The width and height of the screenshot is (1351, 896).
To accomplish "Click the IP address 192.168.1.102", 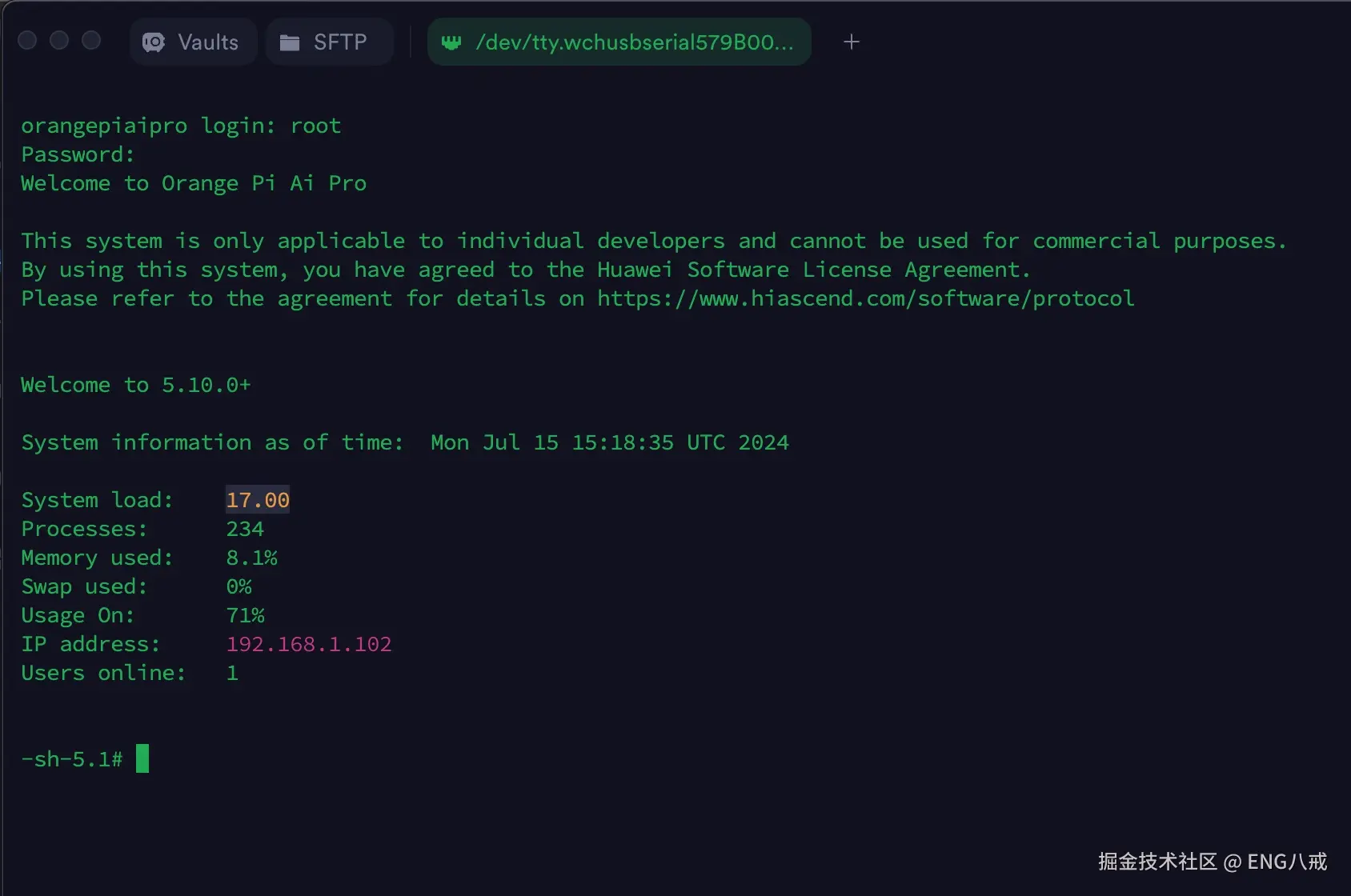I will click(309, 644).
